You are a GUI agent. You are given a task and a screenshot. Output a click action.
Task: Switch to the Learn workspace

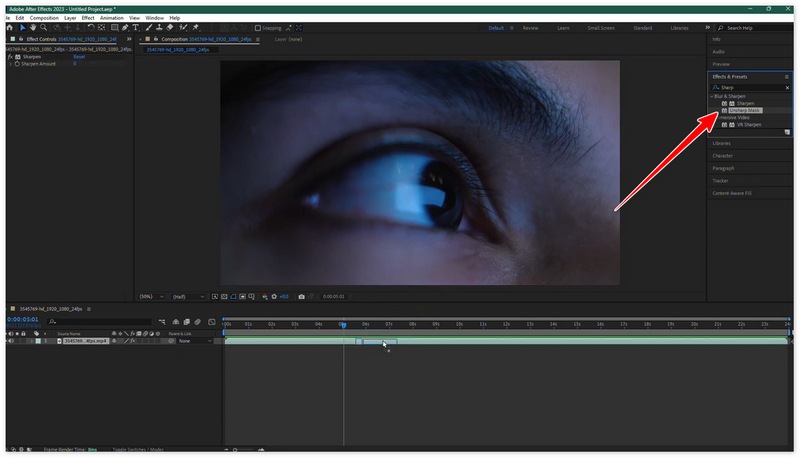click(565, 28)
